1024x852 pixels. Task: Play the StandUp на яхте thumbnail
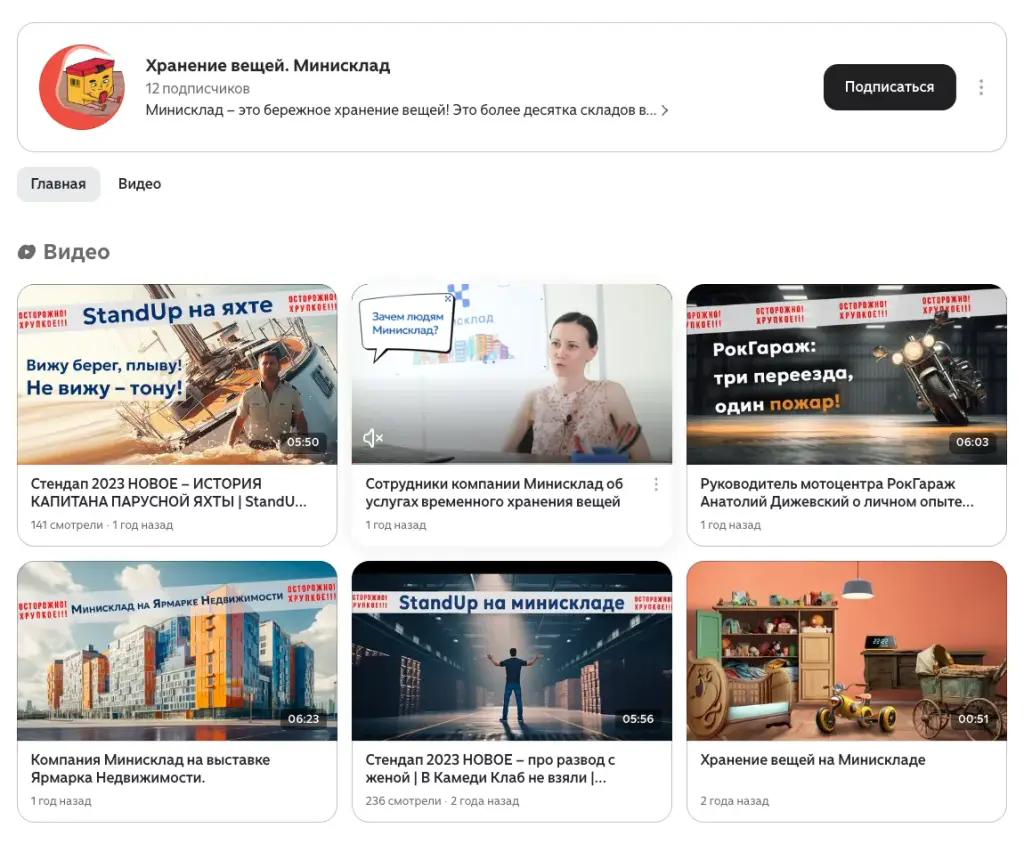(177, 374)
